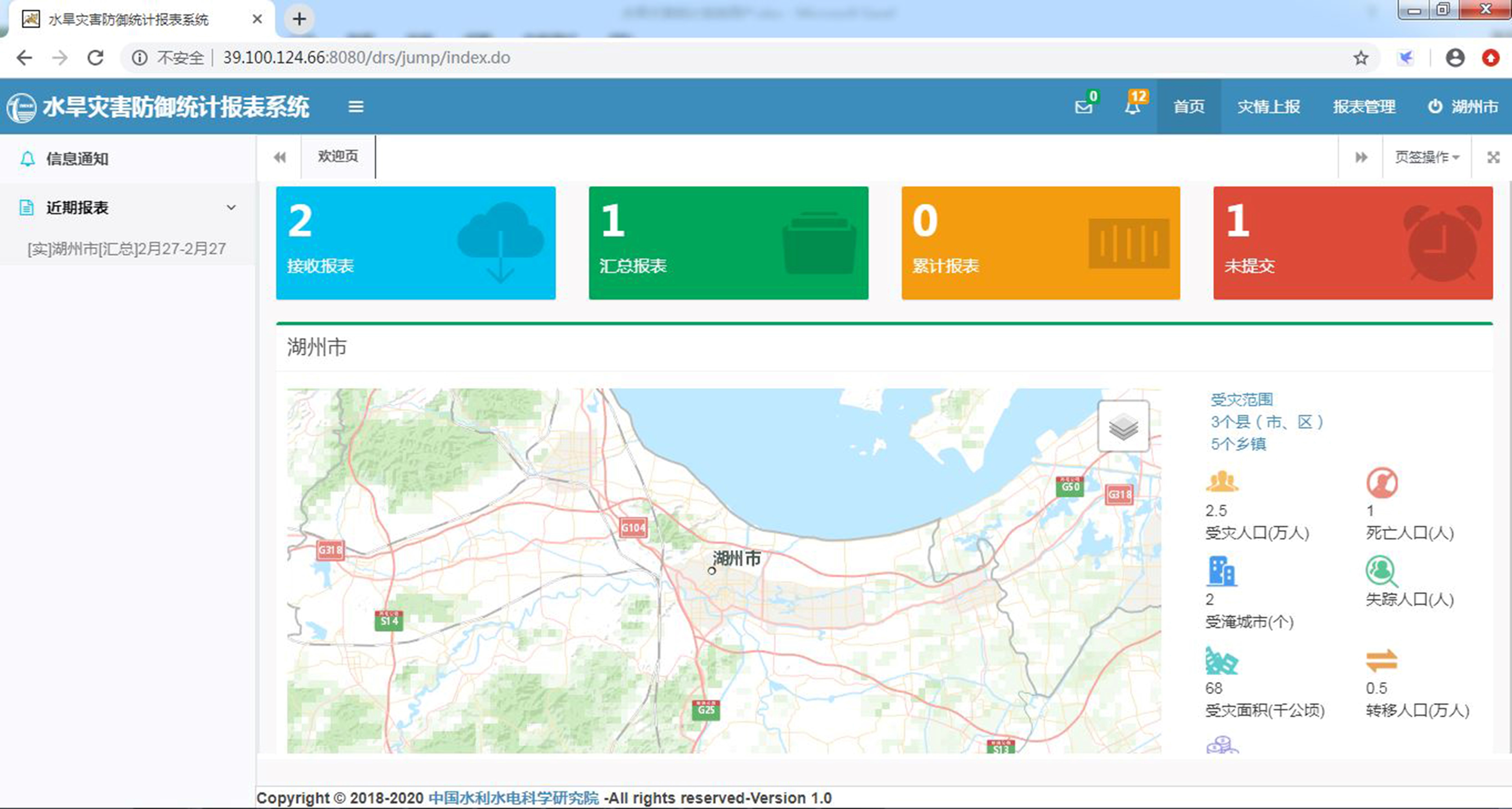The height and width of the screenshot is (809, 1512).
Task: Click the browser reload icon
Action: pos(95,57)
